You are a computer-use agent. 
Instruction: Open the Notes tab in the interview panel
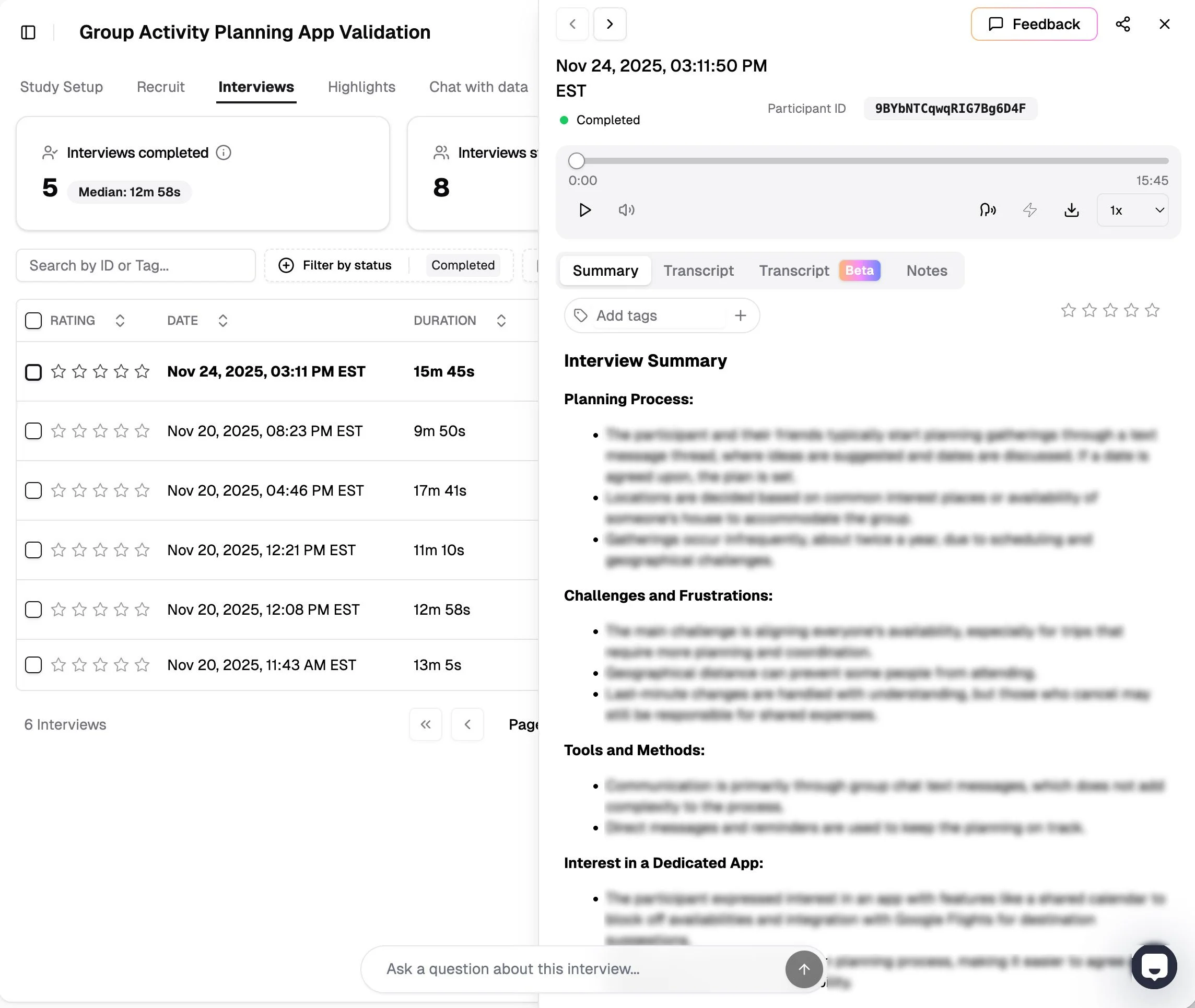pos(927,271)
